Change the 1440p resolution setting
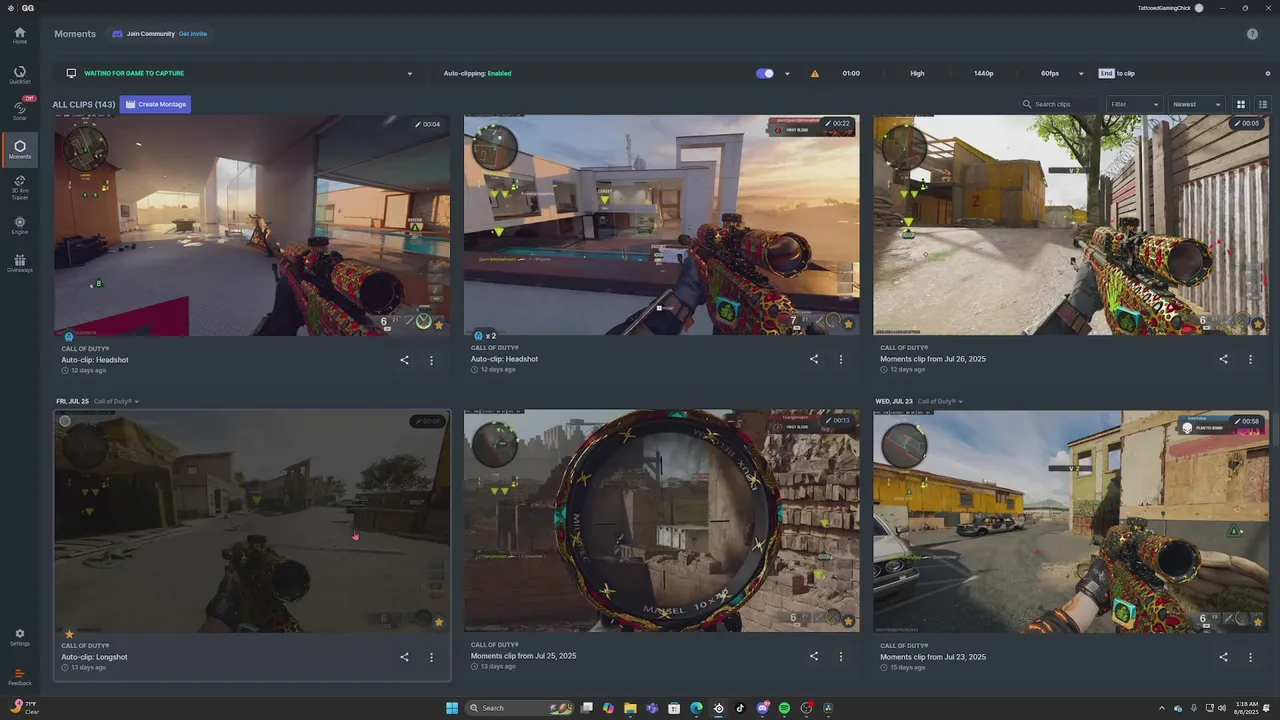The width and height of the screenshot is (1280, 720). pos(983,73)
